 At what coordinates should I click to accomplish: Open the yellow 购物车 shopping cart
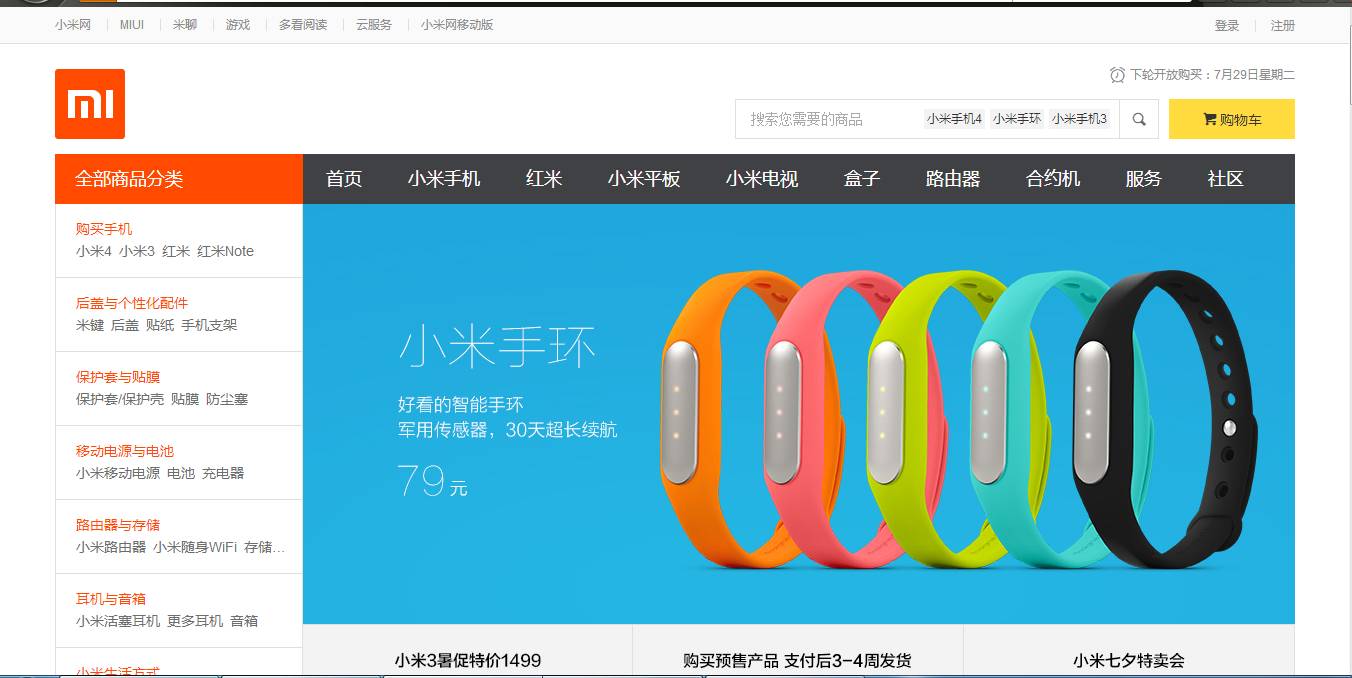click(x=1231, y=119)
